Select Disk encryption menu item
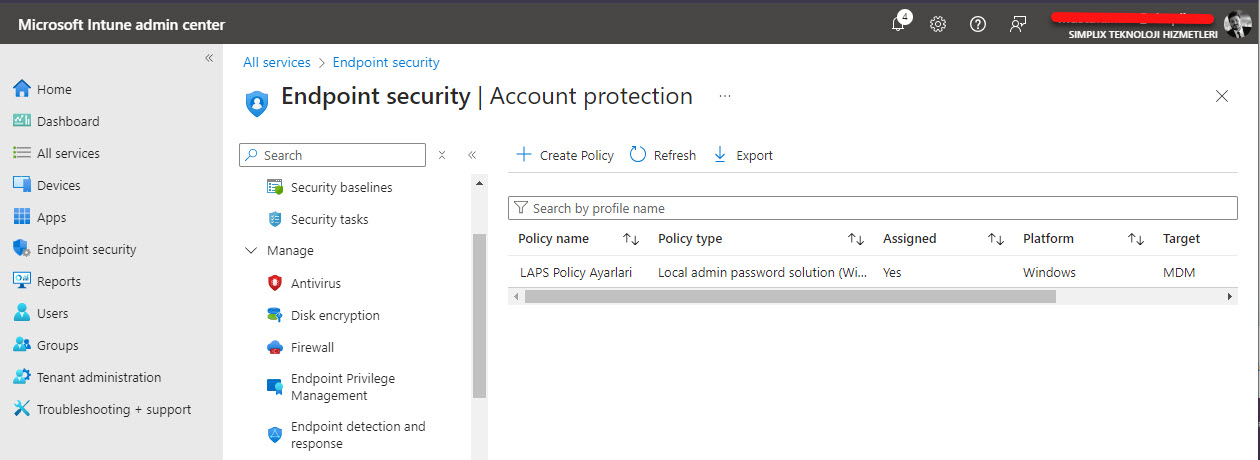This screenshot has height=460, width=1260. tap(335, 315)
